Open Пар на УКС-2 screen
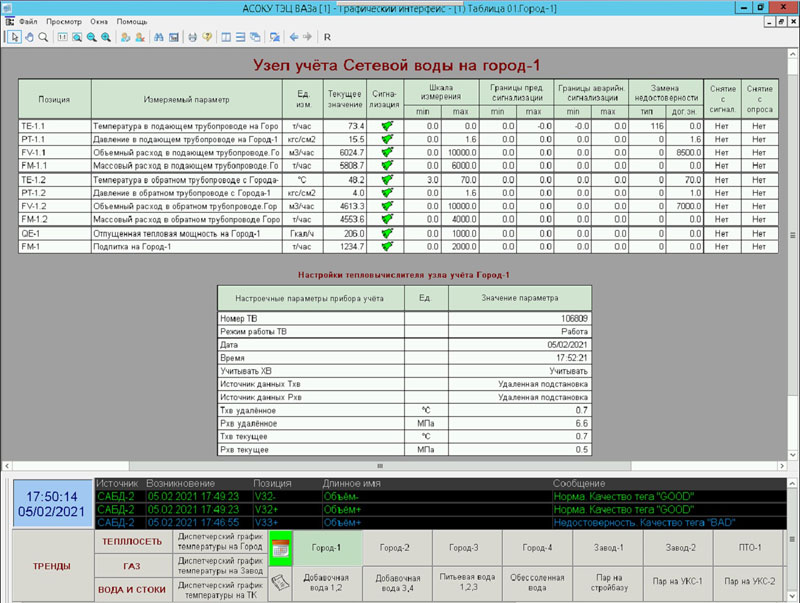The image size is (800, 603). pyautogui.click(x=749, y=582)
